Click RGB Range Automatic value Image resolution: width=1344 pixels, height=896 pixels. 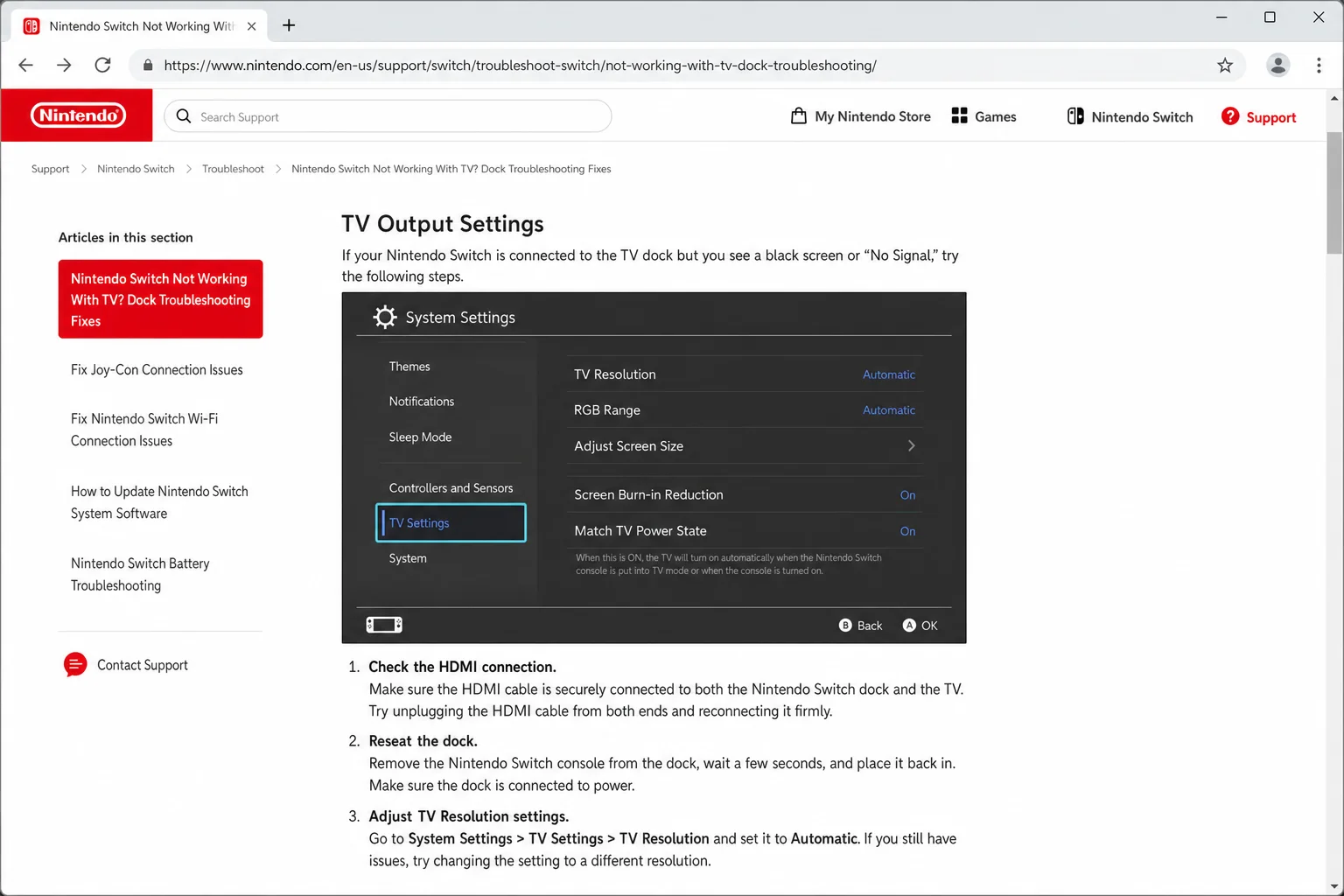click(x=889, y=410)
